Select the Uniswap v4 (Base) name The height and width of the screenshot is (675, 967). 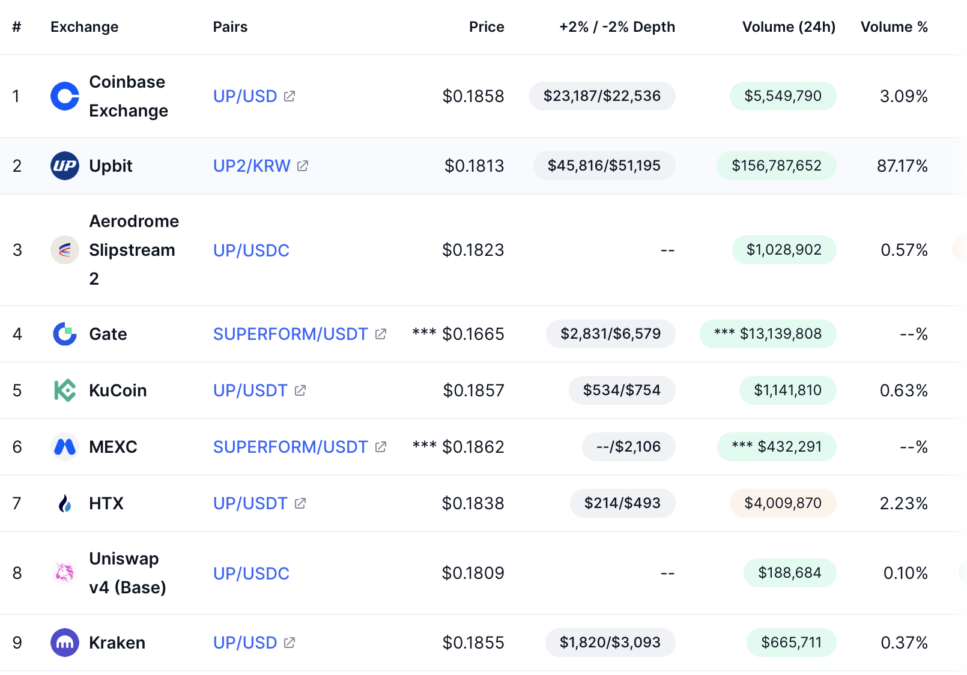(x=128, y=573)
